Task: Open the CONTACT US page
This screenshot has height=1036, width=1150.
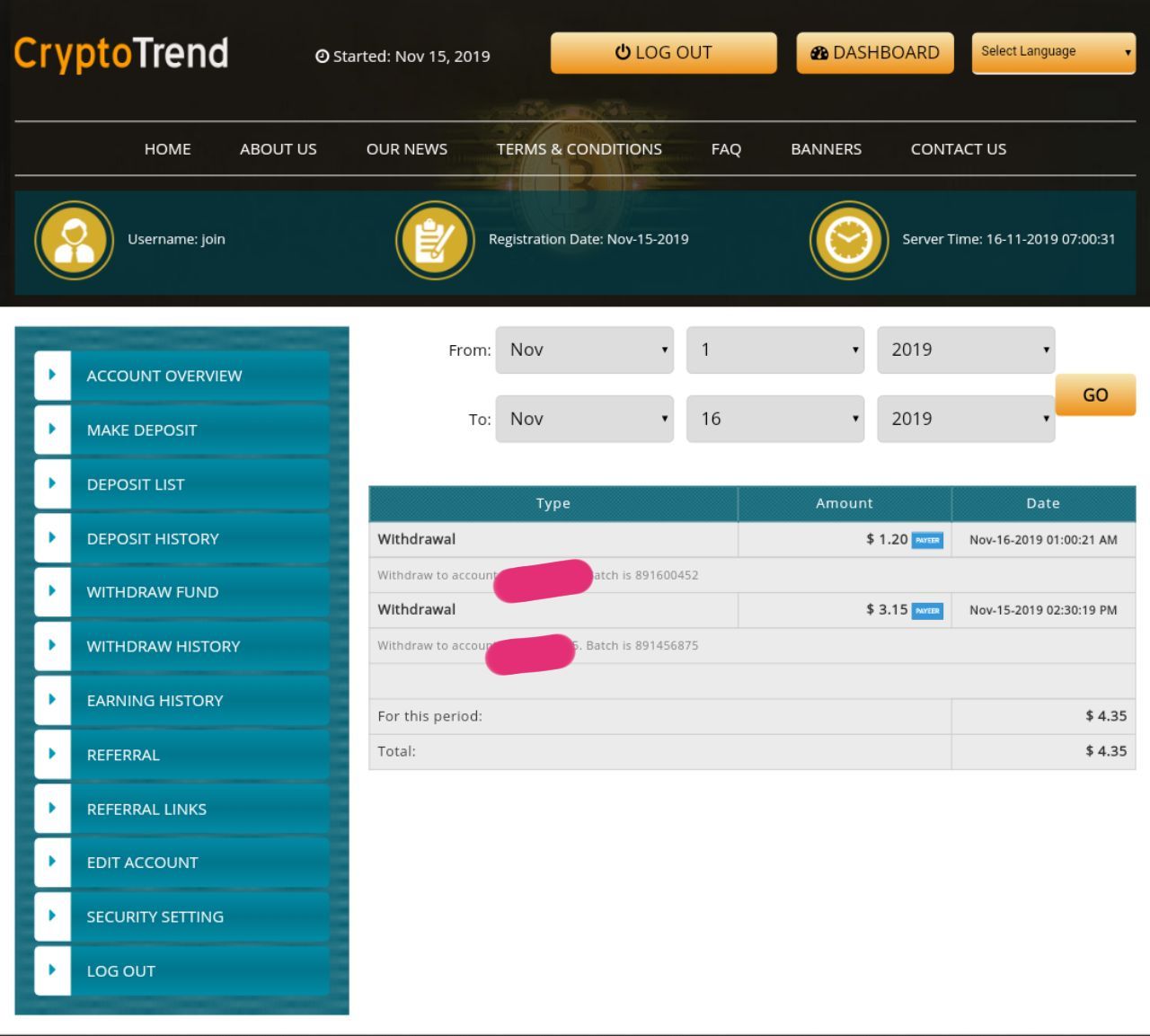Action: coord(959,149)
